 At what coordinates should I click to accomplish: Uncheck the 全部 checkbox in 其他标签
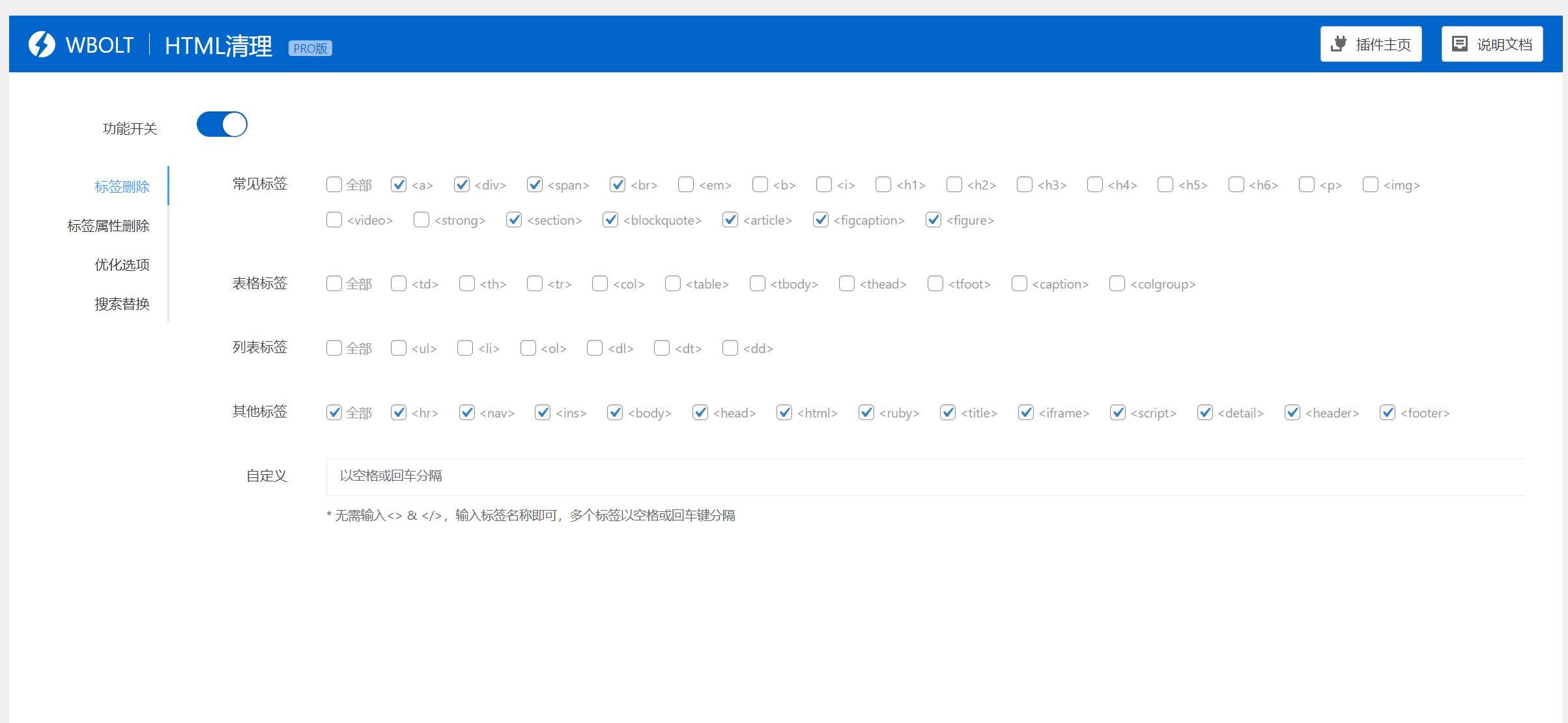point(334,412)
